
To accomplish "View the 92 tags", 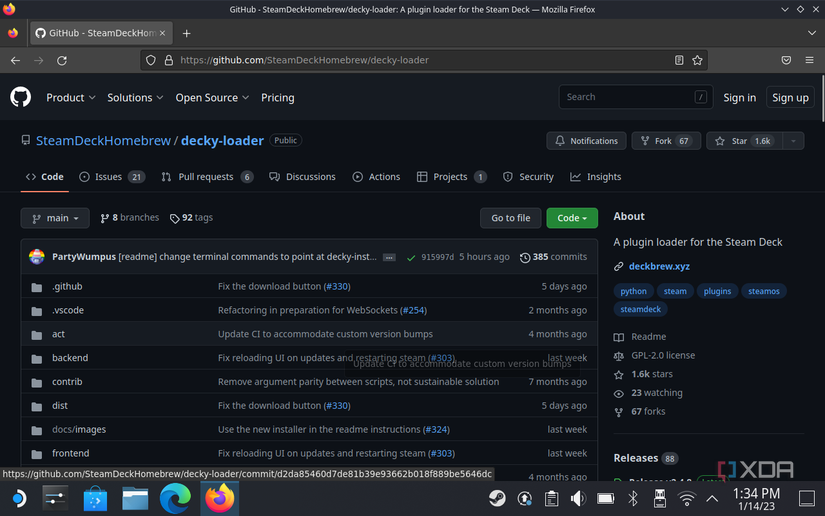I will 192,218.
